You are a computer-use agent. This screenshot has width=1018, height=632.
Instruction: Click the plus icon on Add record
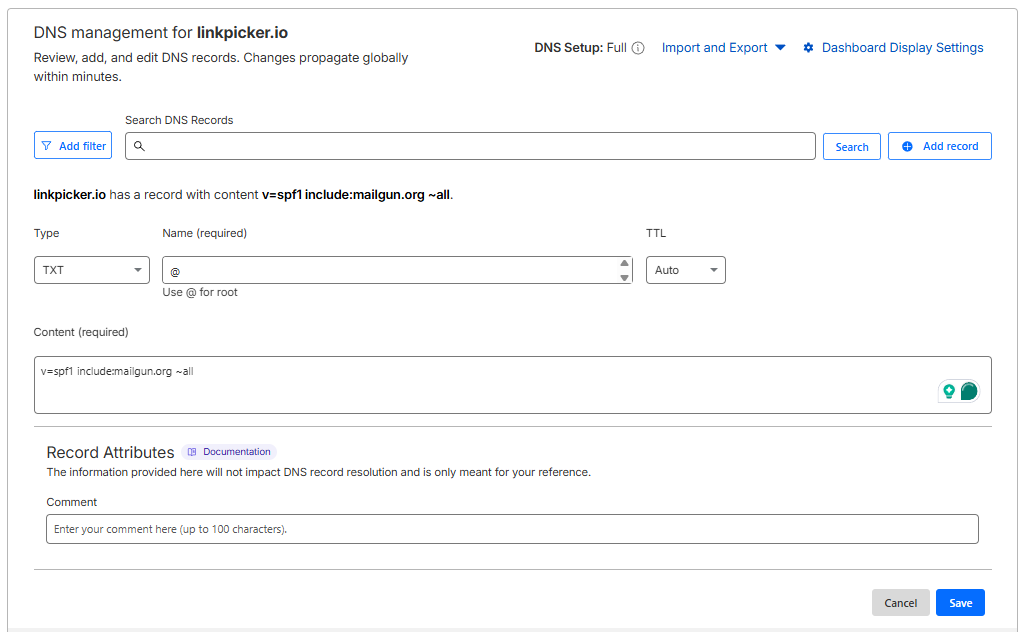pyautogui.click(x=907, y=147)
